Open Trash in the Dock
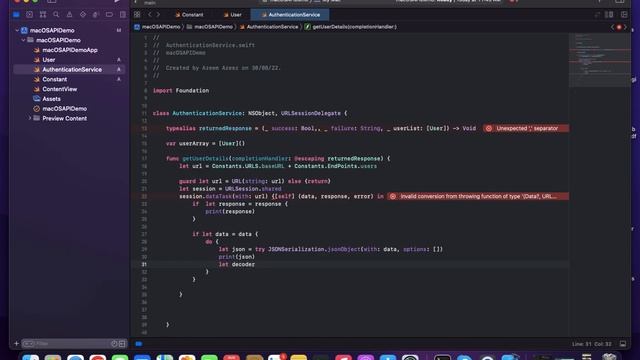 point(609,357)
